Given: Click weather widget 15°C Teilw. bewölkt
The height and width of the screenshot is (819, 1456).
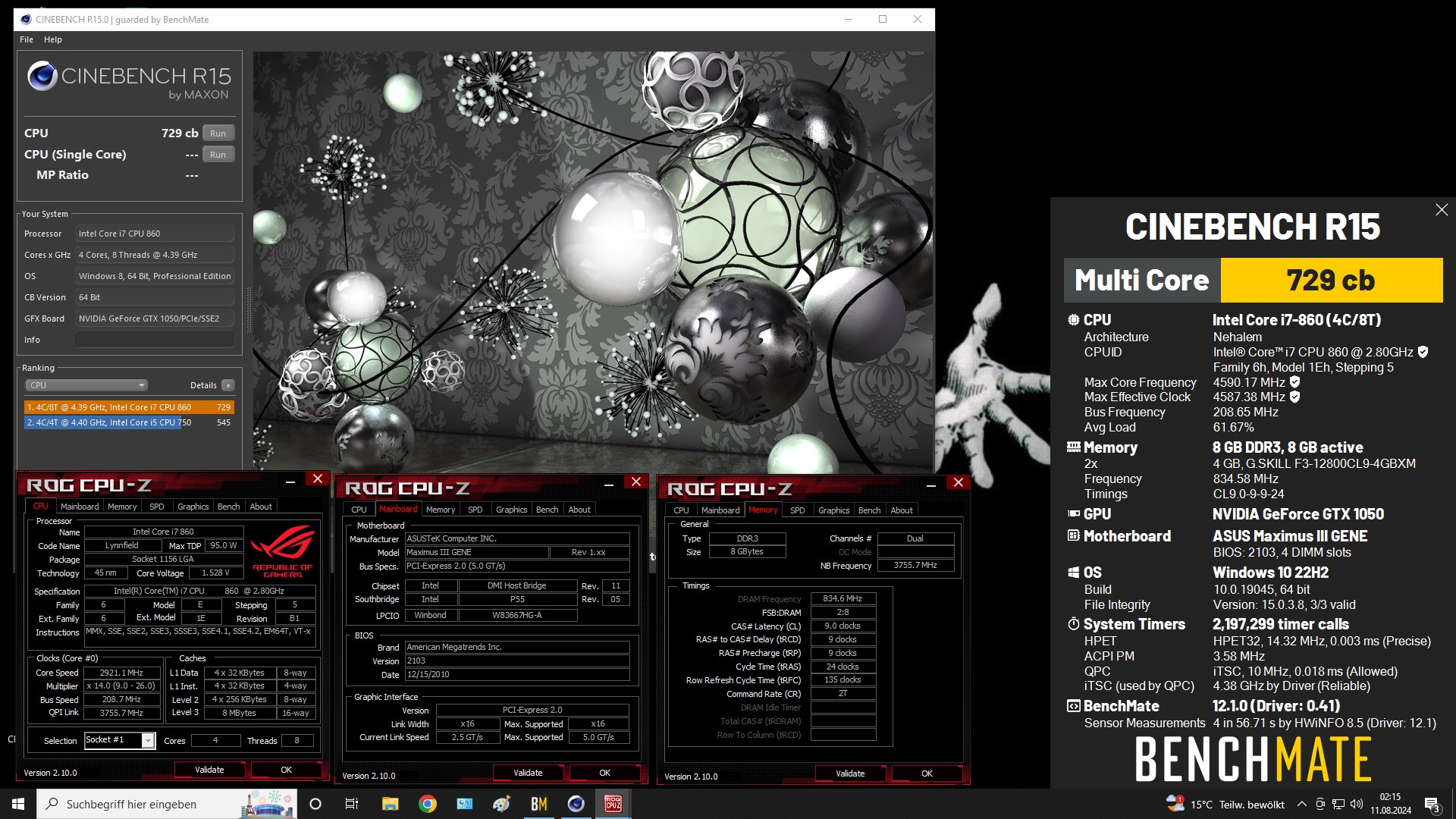Looking at the screenshot, I should [1226, 805].
